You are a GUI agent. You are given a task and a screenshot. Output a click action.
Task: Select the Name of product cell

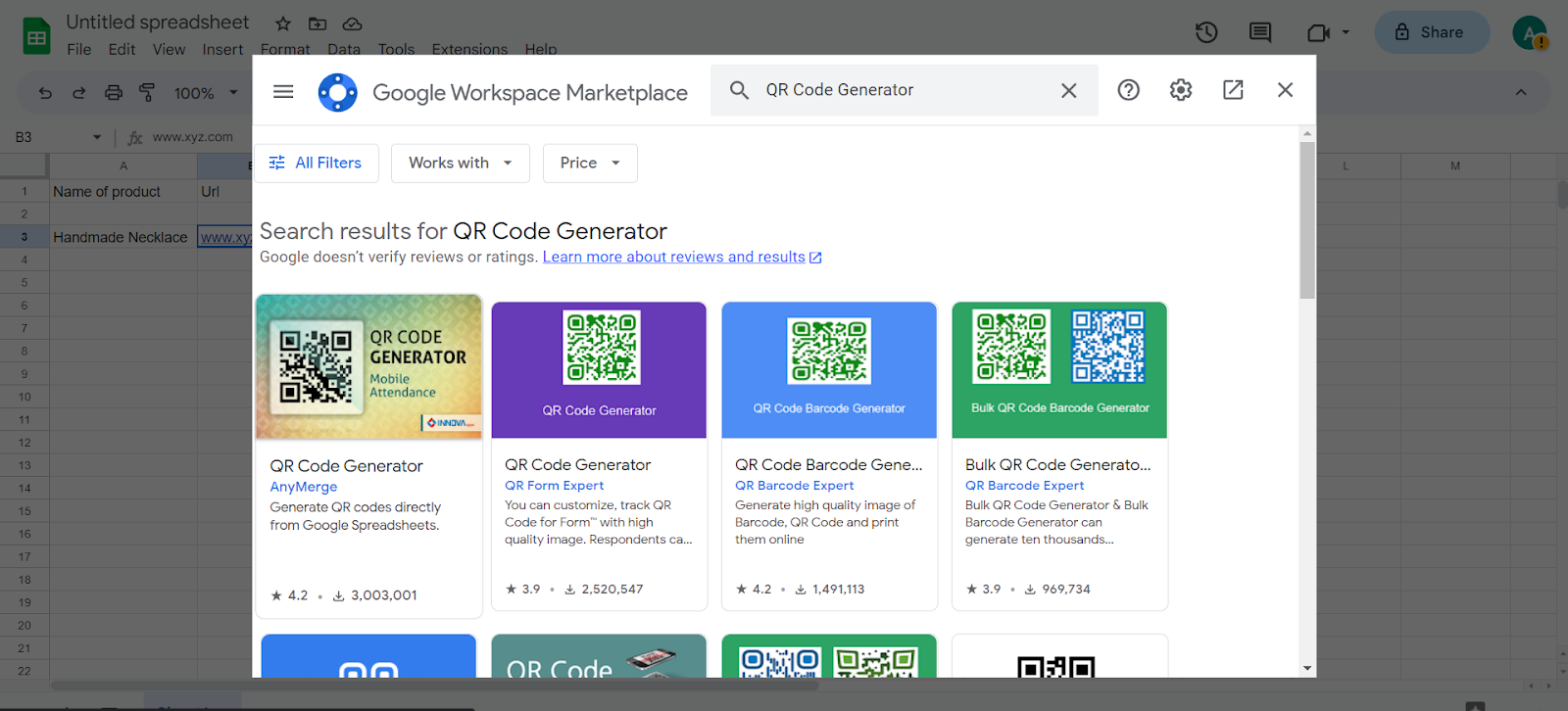[123, 192]
